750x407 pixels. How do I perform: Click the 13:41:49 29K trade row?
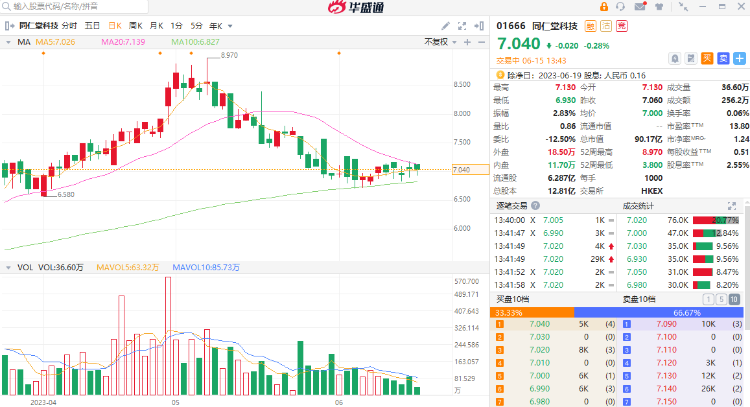pyautogui.click(x=554, y=259)
